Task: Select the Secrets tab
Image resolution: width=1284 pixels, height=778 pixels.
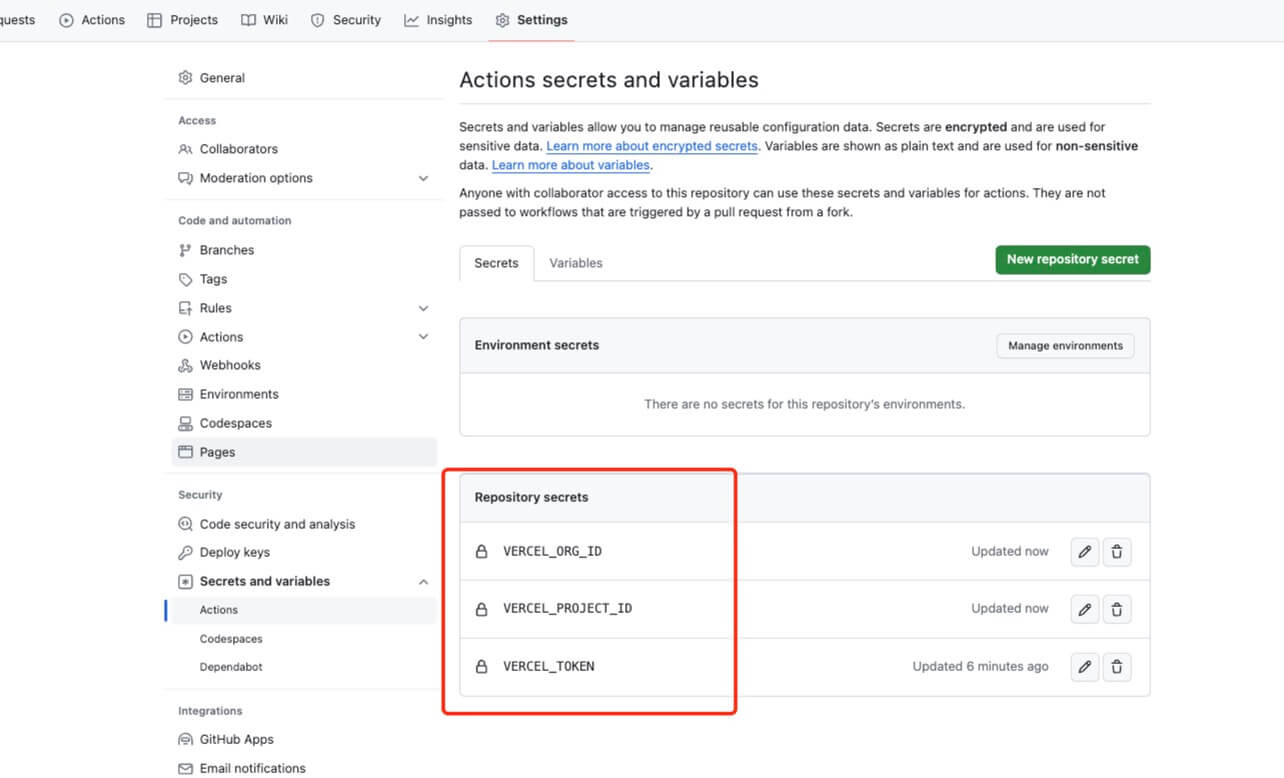Action: point(496,263)
